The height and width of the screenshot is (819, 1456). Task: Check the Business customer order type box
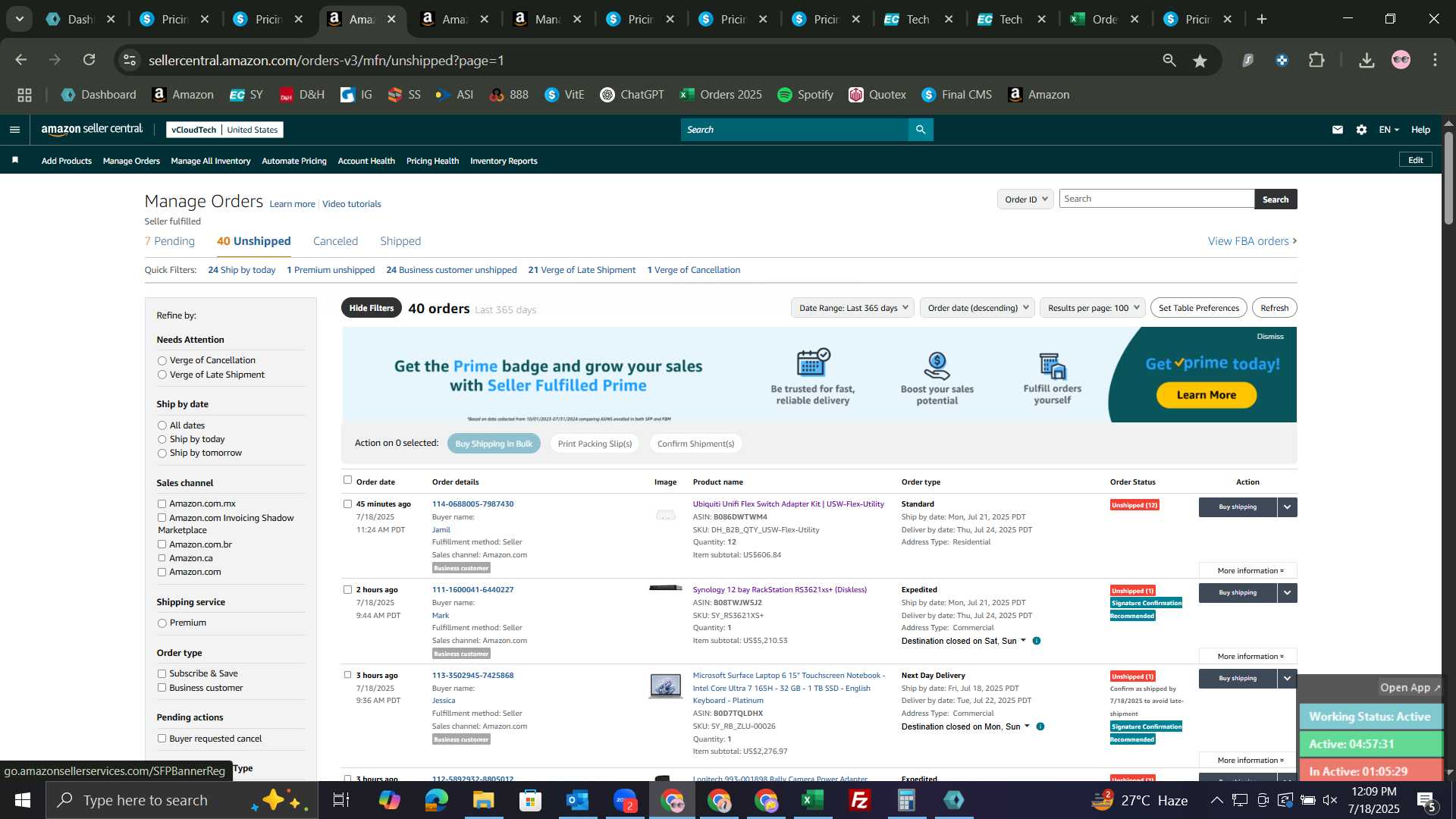tap(162, 688)
